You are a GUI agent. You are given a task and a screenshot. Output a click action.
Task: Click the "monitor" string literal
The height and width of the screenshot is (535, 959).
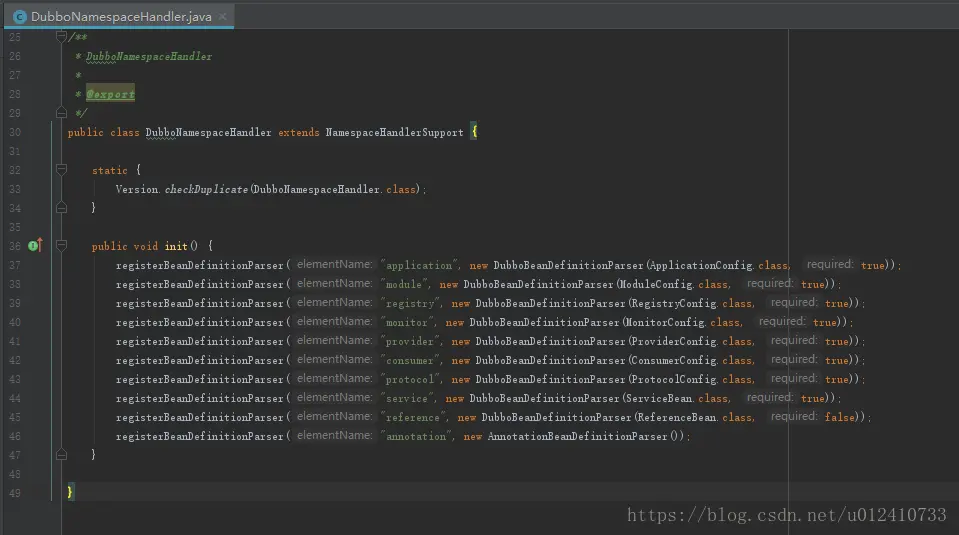click(407, 322)
